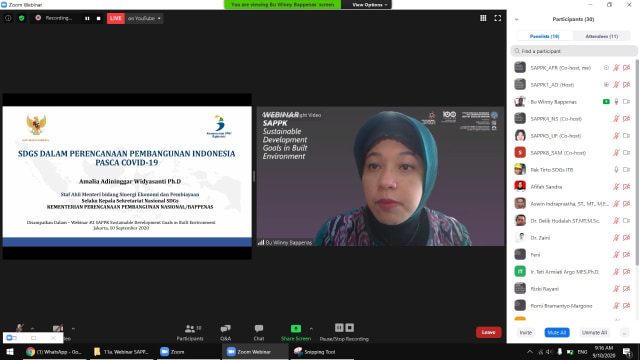Click the blue Mute All button
This screenshot has width=640, height=360.
click(557, 333)
